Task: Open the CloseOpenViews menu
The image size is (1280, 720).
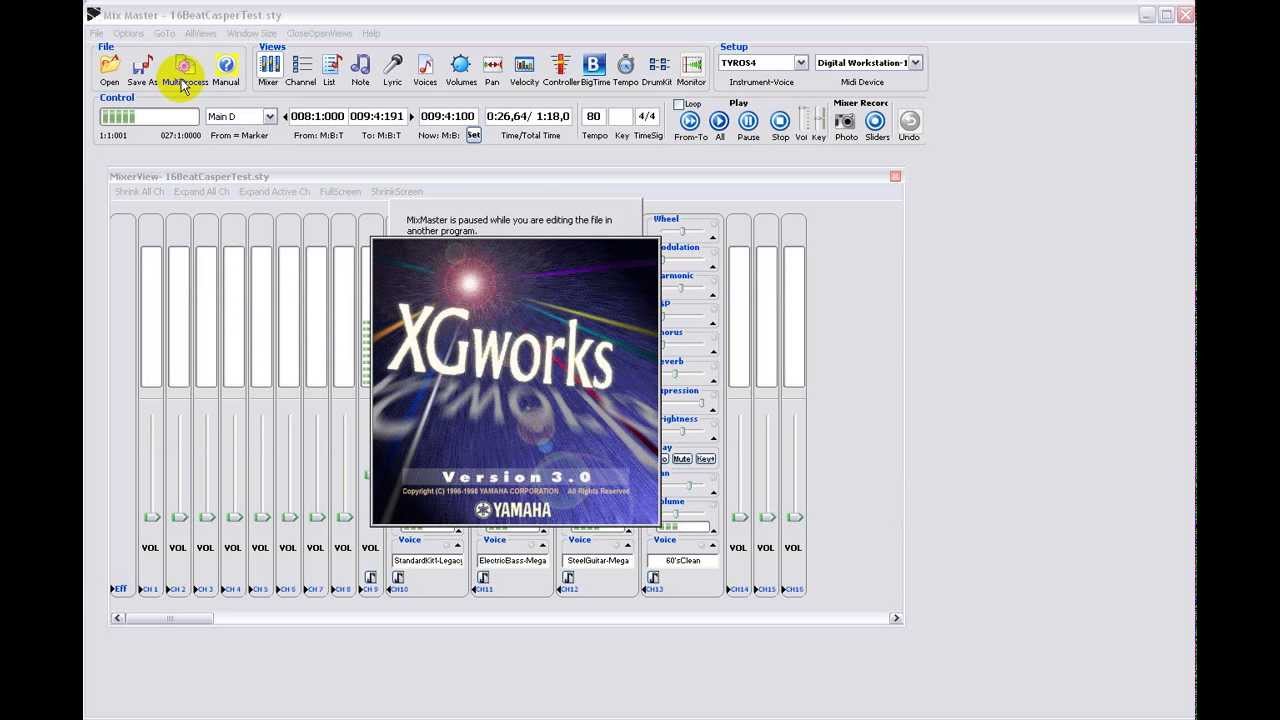Action: tap(319, 34)
